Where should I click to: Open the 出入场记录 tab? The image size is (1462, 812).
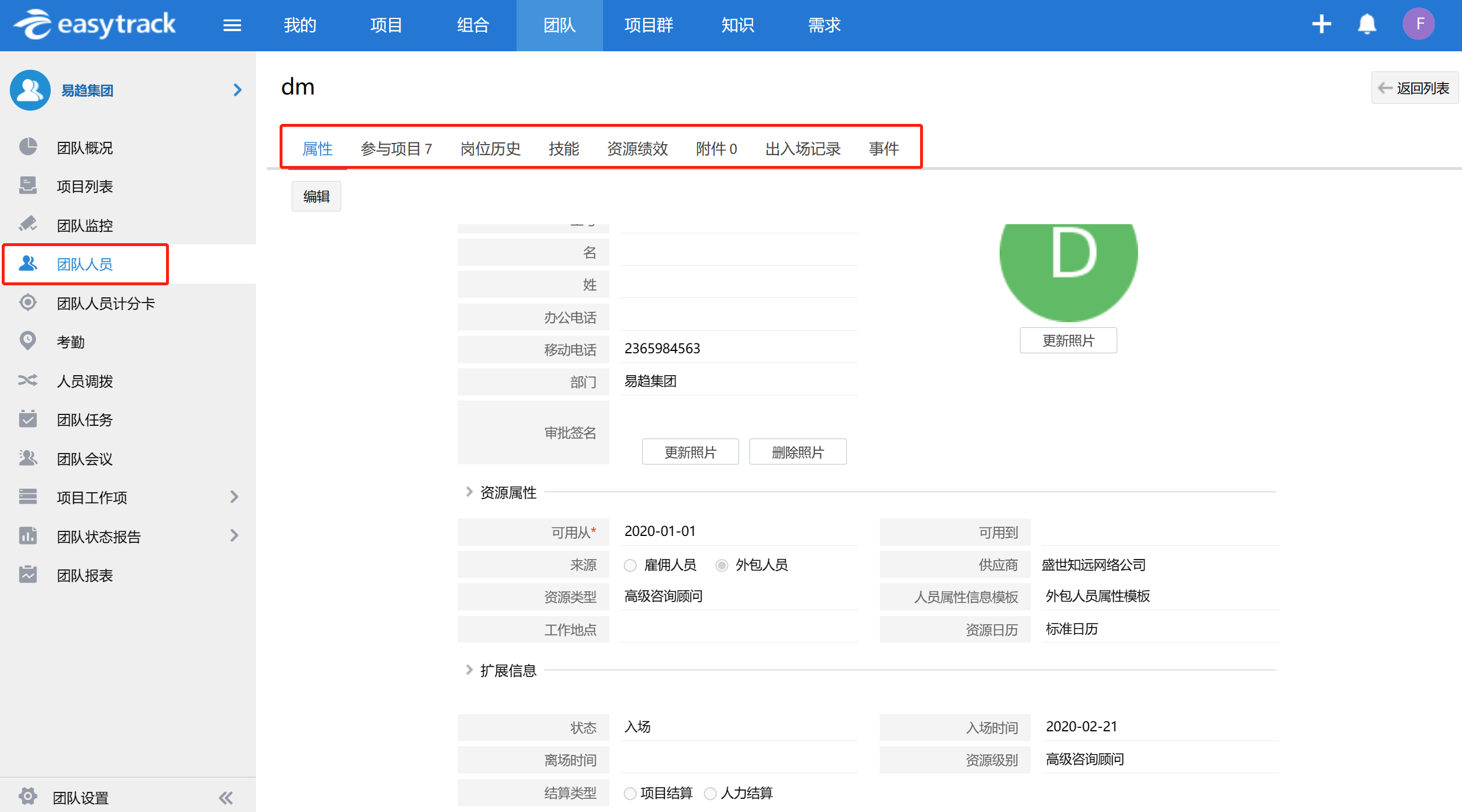point(802,149)
